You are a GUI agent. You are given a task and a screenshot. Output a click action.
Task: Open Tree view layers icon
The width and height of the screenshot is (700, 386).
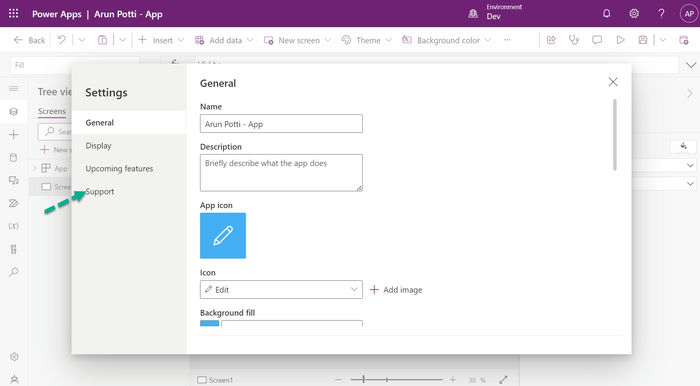[x=14, y=112]
